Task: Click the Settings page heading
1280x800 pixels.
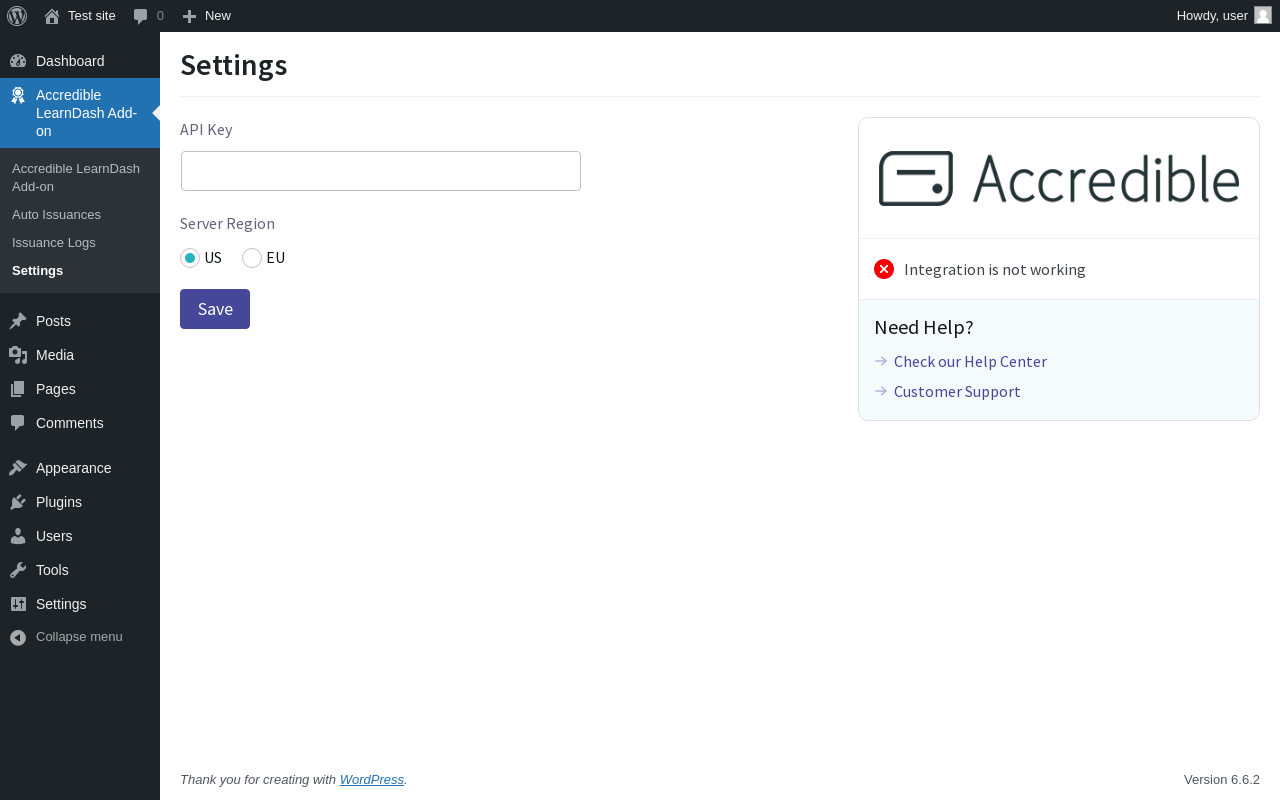Action: tap(234, 65)
